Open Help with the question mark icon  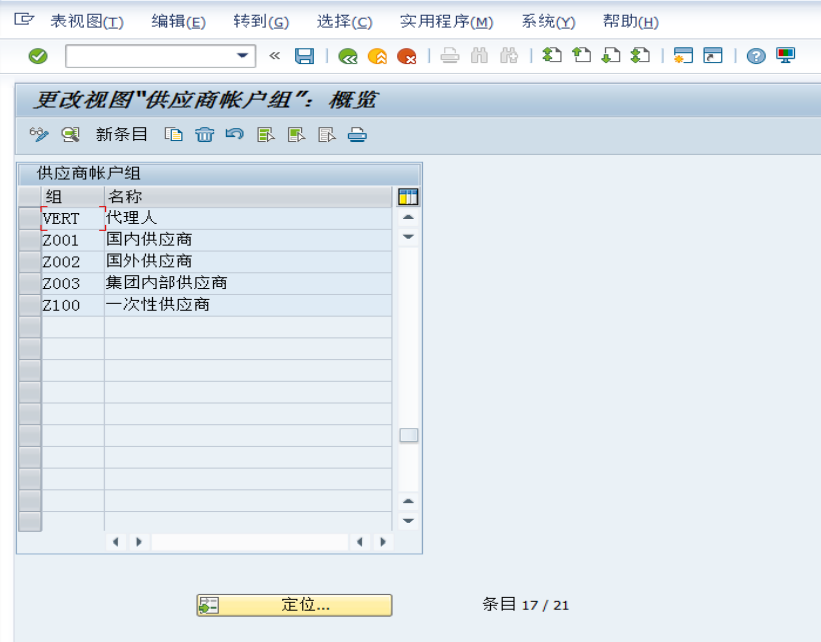pyautogui.click(x=756, y=56)
